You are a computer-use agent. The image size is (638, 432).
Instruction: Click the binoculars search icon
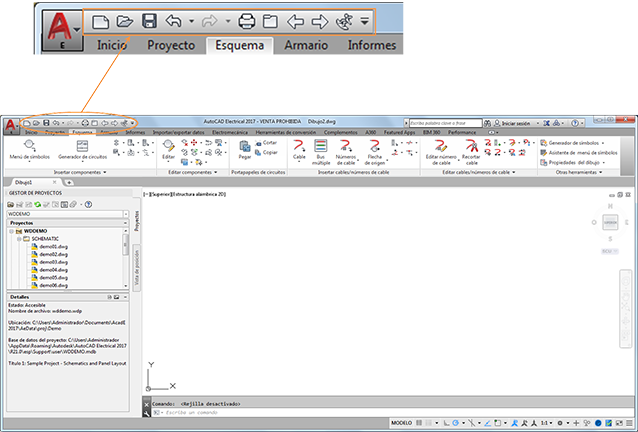click(487, 123)
